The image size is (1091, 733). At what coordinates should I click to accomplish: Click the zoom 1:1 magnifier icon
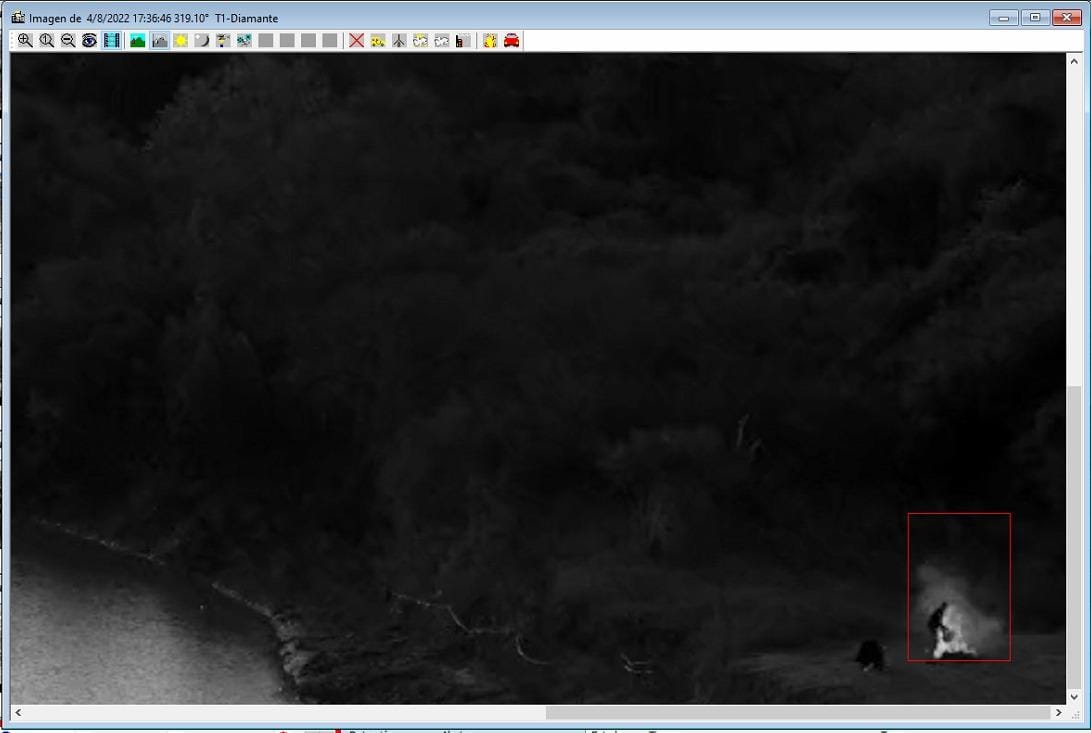pos(47,41)
